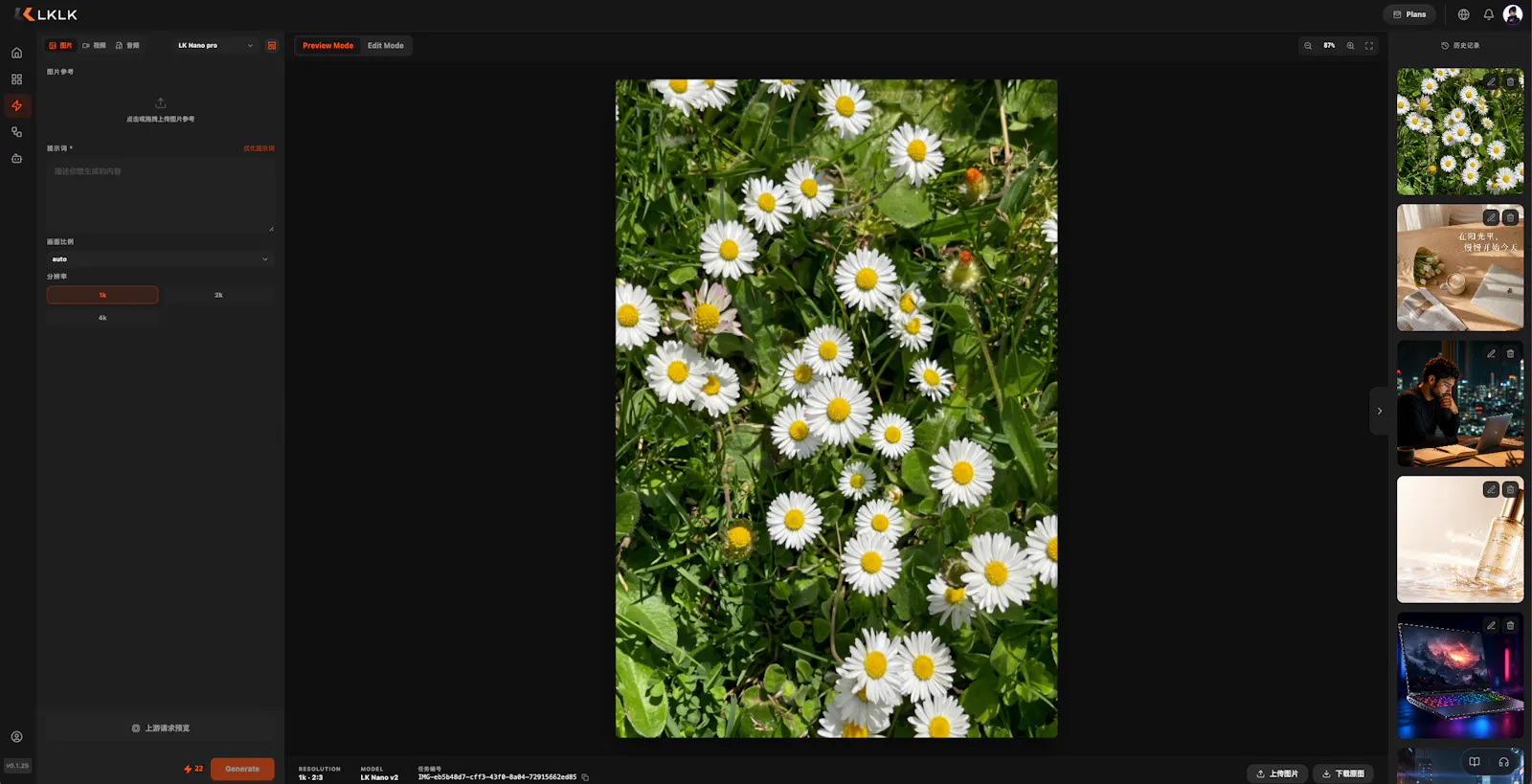Click the upload reference image icon
1532x784 pixels.
(x=161, y=102)
